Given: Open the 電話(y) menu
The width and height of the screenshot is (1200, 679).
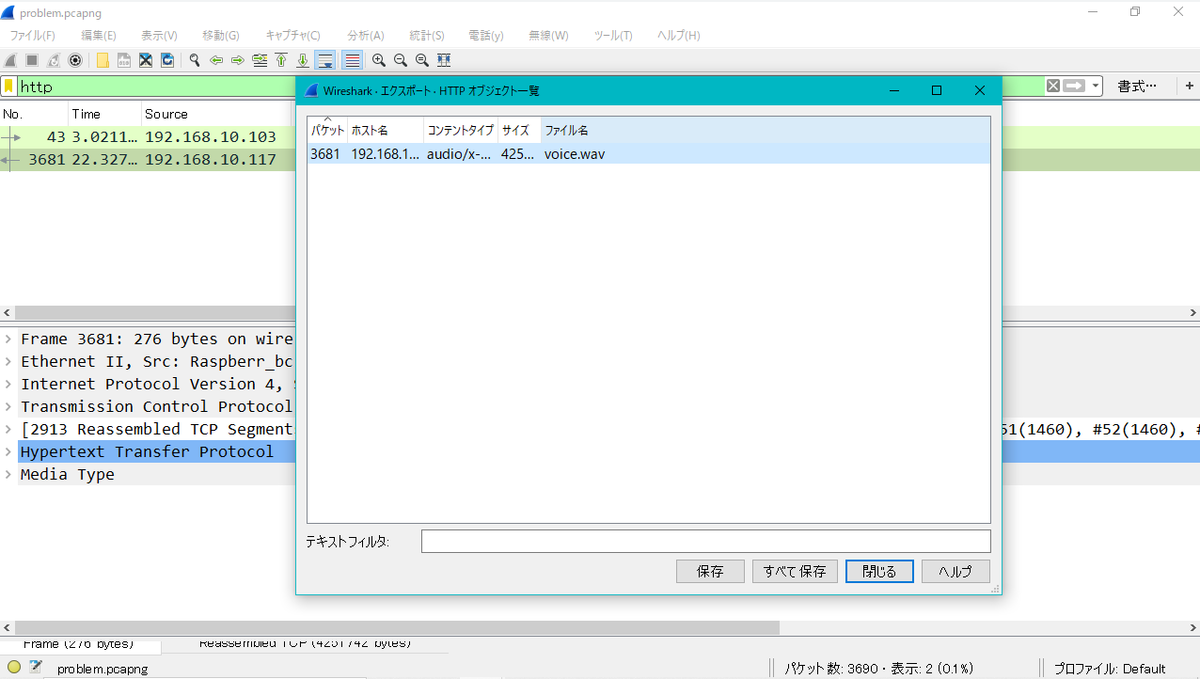Looking at the screenshot, I should tap(486, 35).
